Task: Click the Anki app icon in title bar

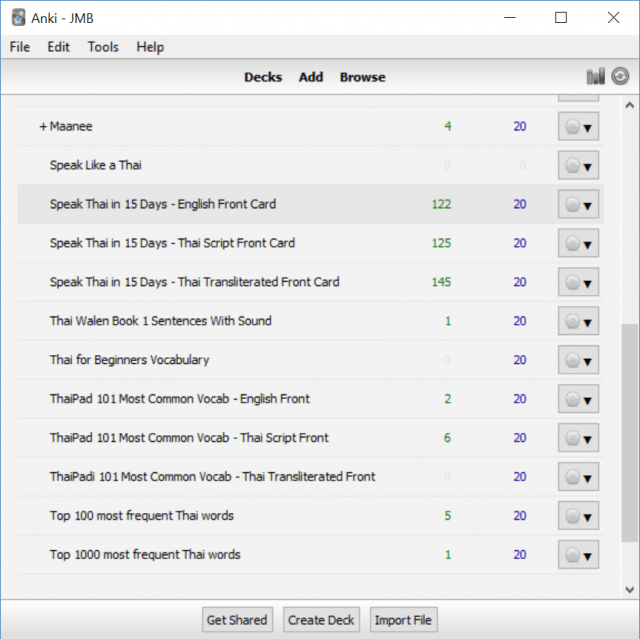Action: point(18,18)
